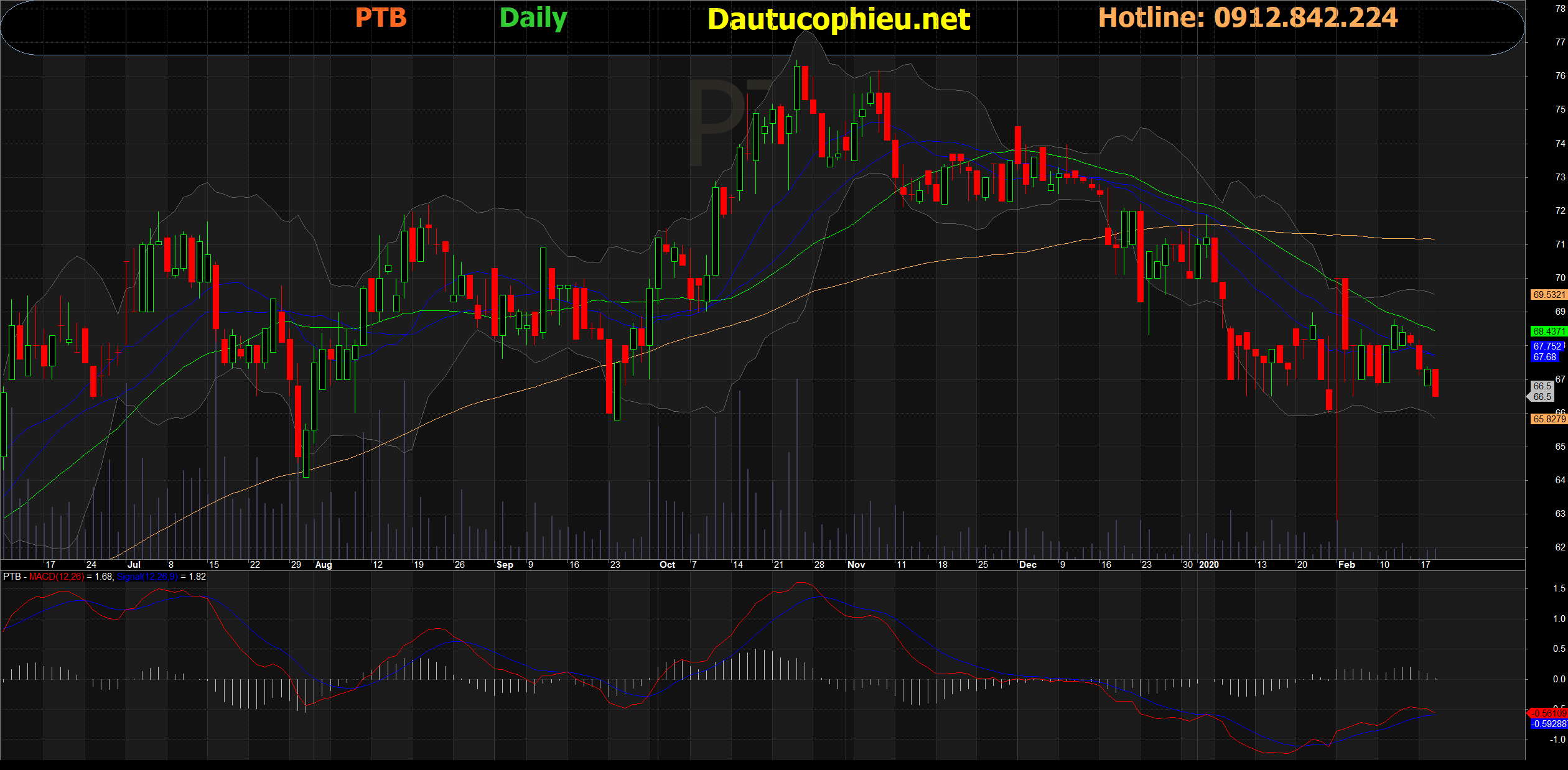Image resolution: width=1568 pixels, height=770 pixels.
Task: Click the 1.5 level on MACD axis
Action: click(x=1559, y=588)
